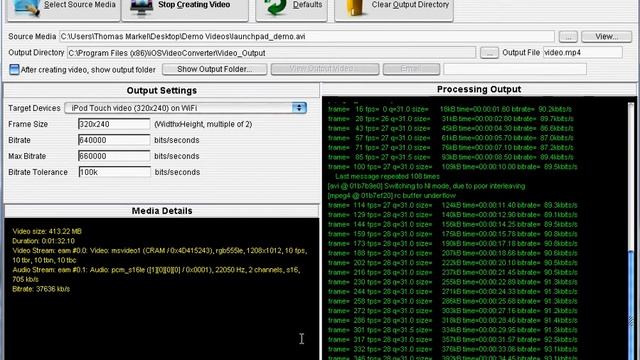This screenshot has width=640, height=360.
Task: Click '(WidthxHeight, multiple of 2)' hint text
Action: (x=203, y=124)
